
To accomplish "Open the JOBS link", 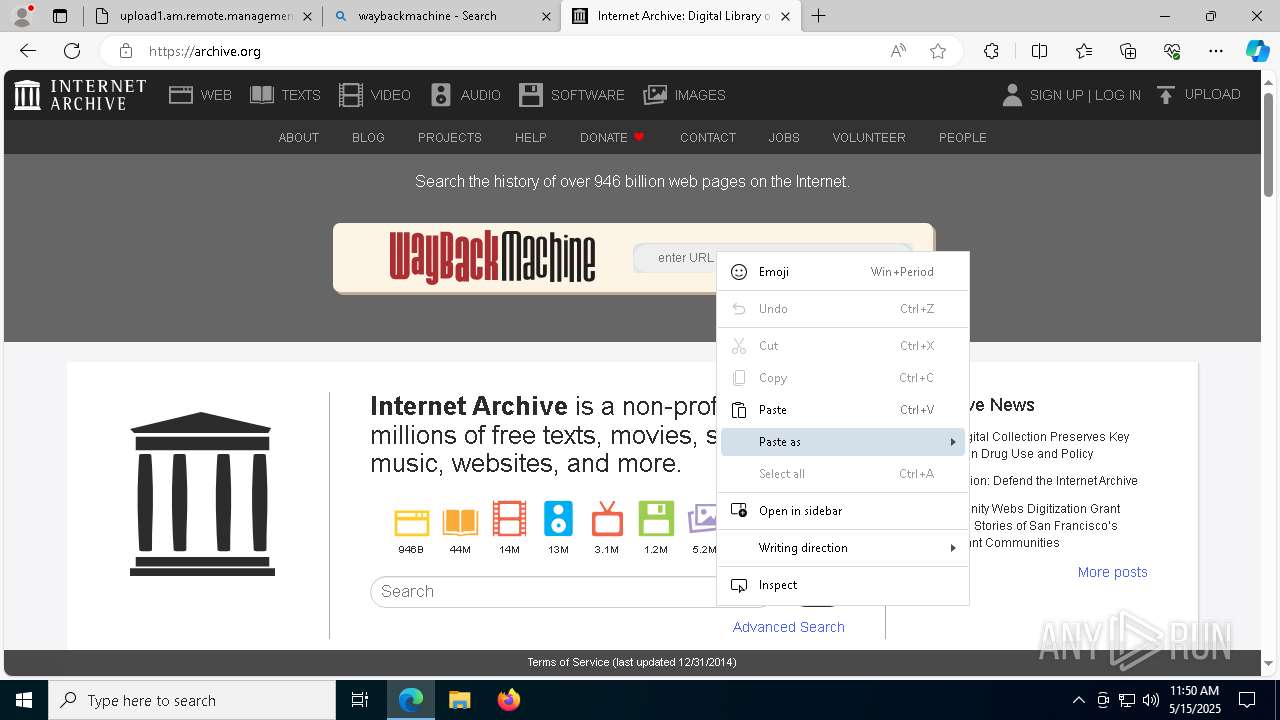I will click(784, 138).
